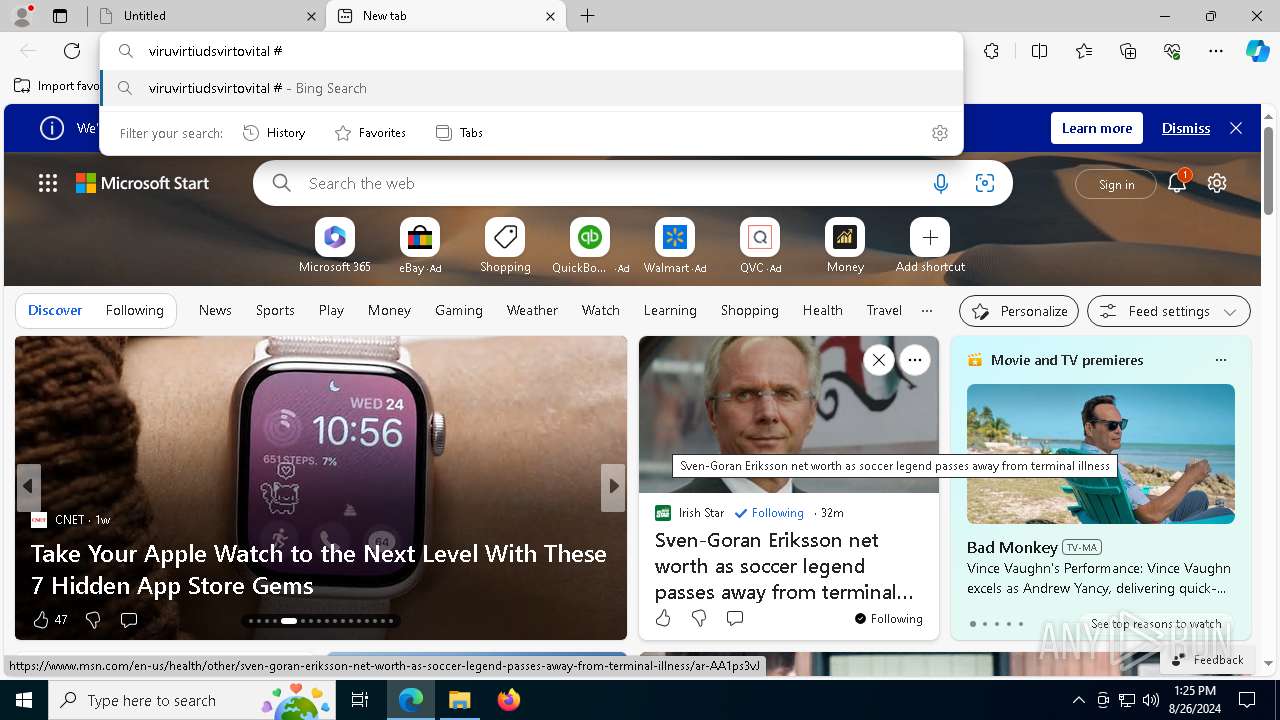Click the Sign in button
Viewport: 1280px width, 720px height.
click(1116, 184)
